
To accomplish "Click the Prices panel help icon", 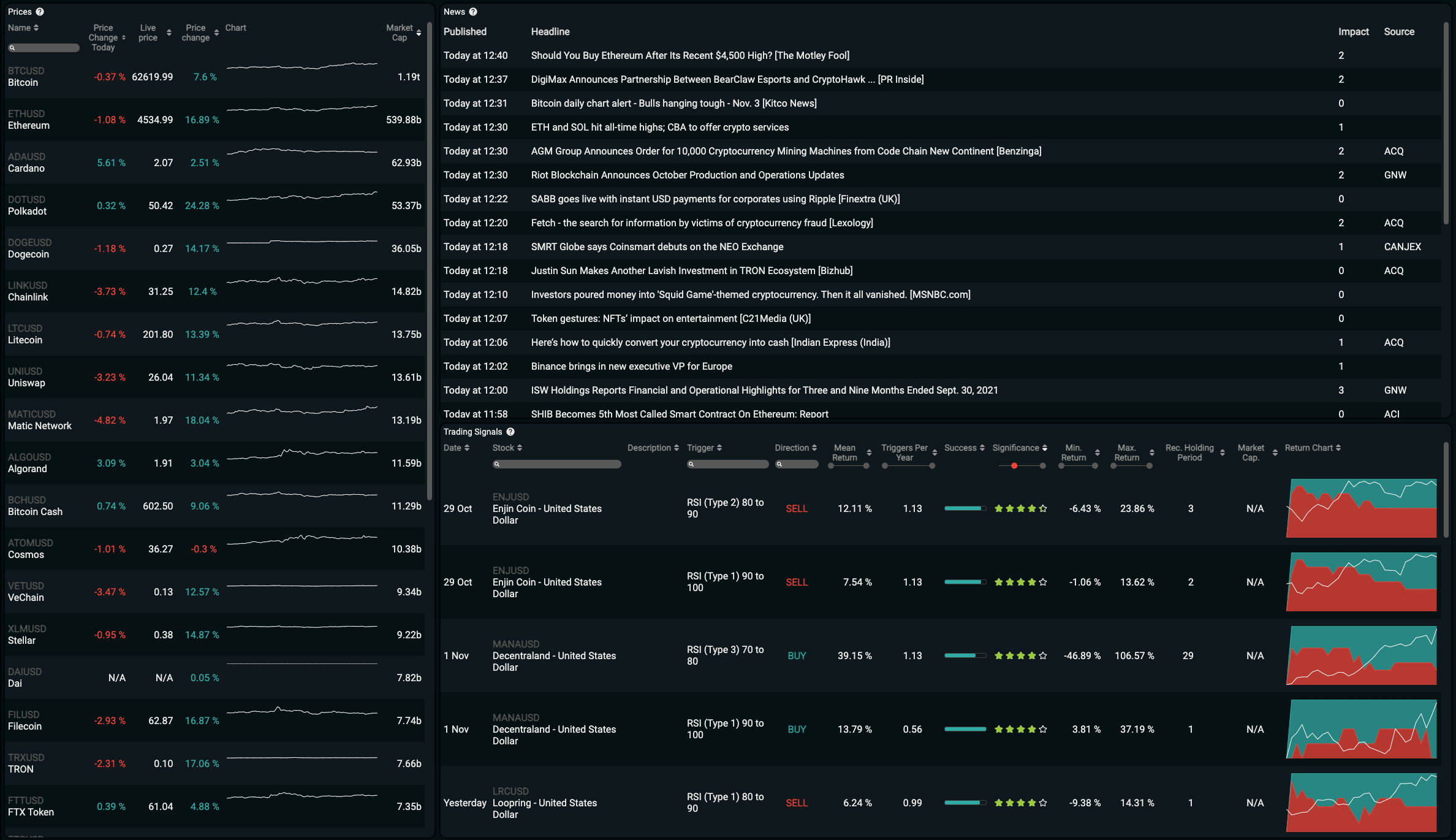I will pyautogui.click(x=40, y=11).
